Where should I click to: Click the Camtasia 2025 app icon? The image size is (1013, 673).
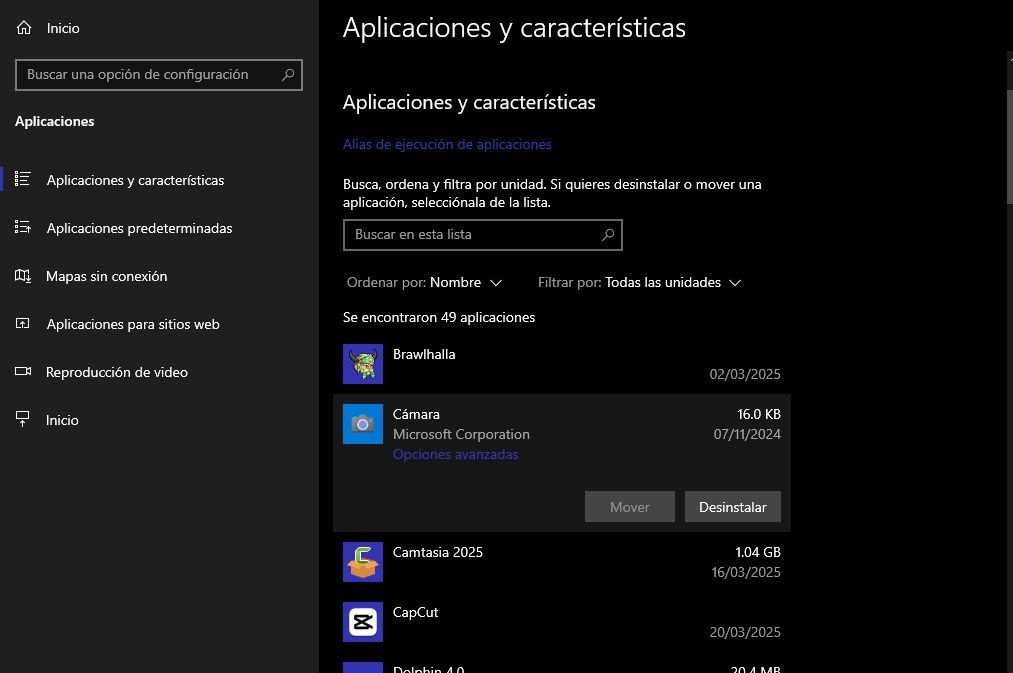click(x=362, y=562)
